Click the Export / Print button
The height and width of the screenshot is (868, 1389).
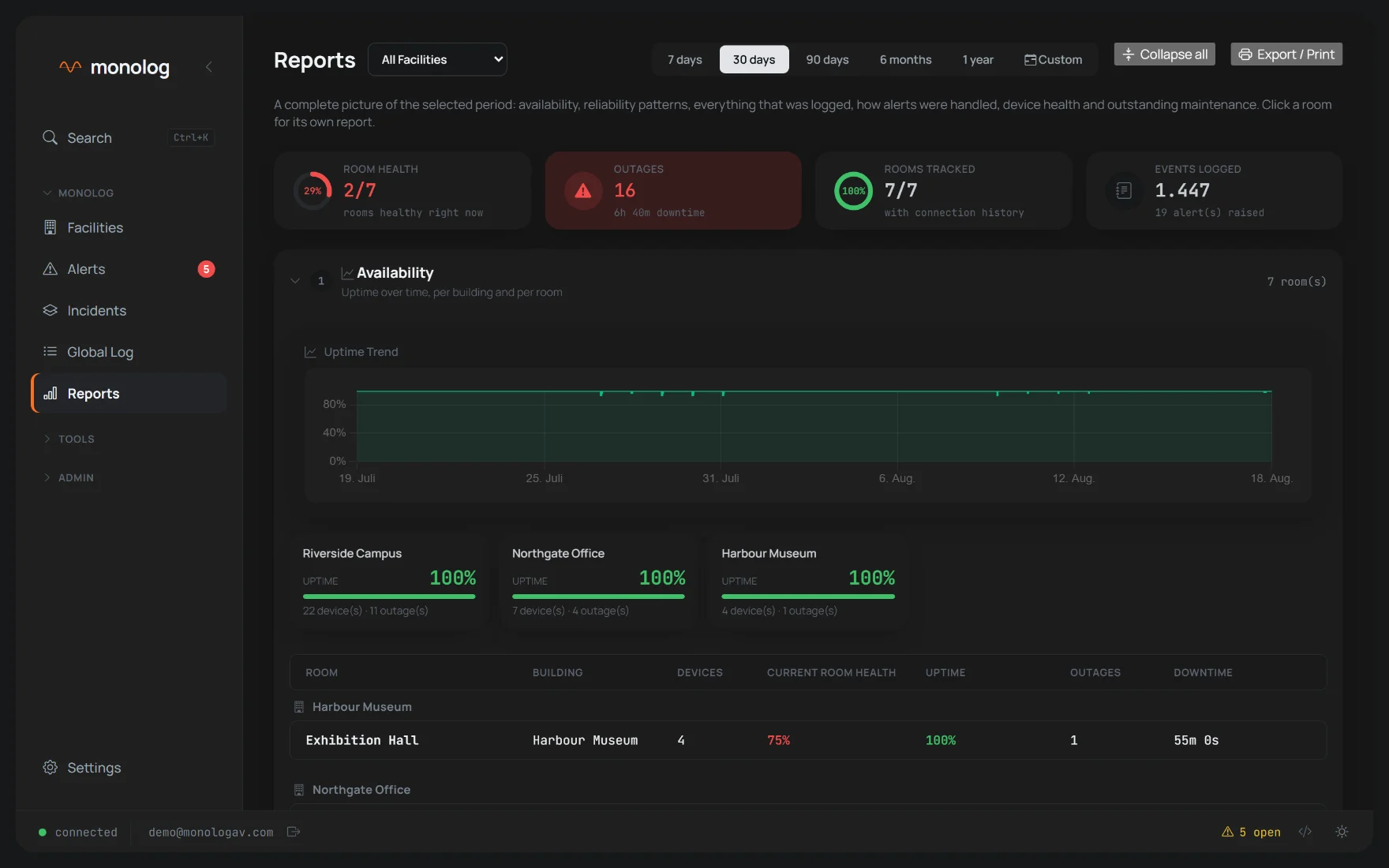coord(1286,54)
